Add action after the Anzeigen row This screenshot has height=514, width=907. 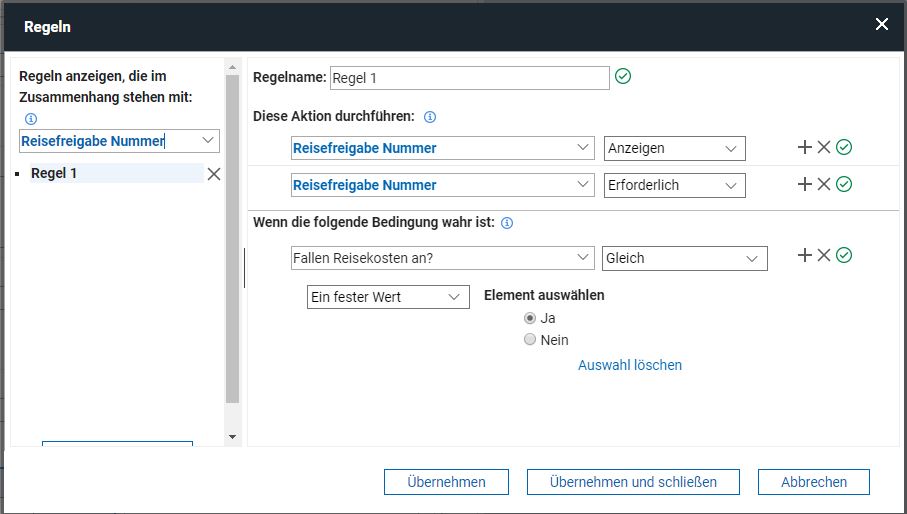click(x=805, y=147)
